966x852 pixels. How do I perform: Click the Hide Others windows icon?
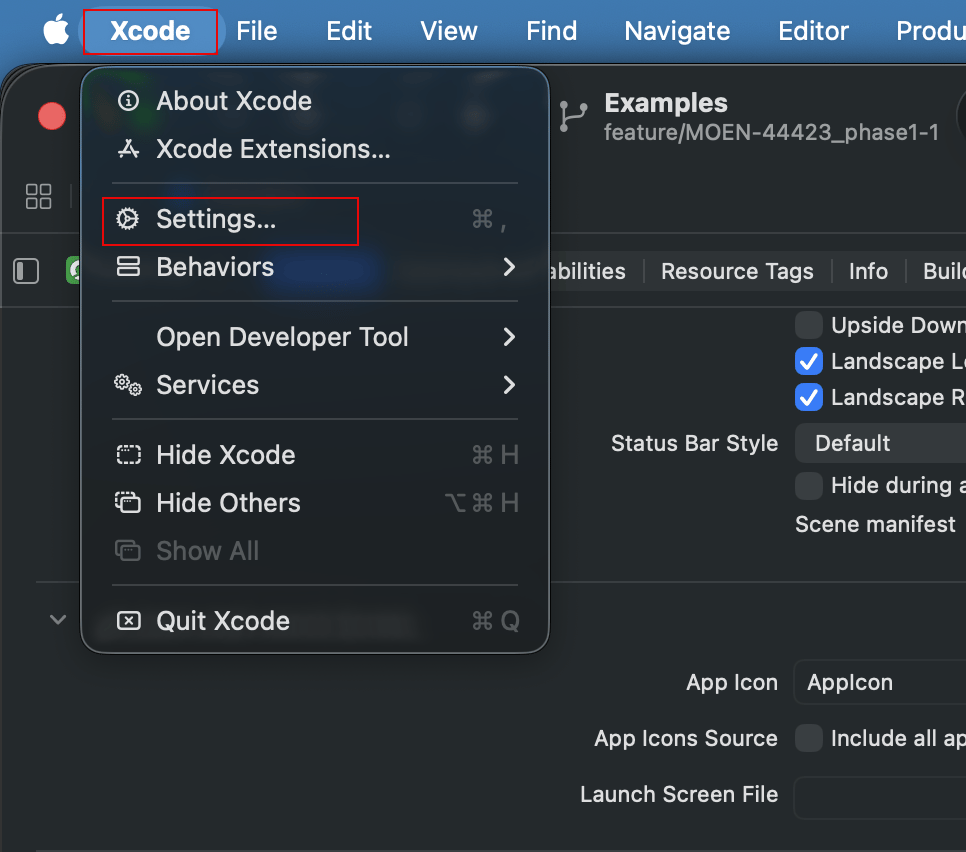pos(128,503)
